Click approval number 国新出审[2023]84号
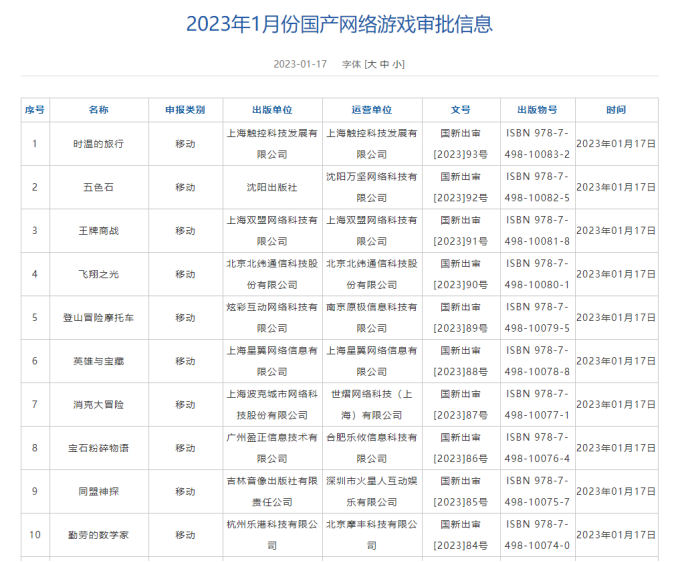This screenshot has width=681, height=562. click(461, 535)
